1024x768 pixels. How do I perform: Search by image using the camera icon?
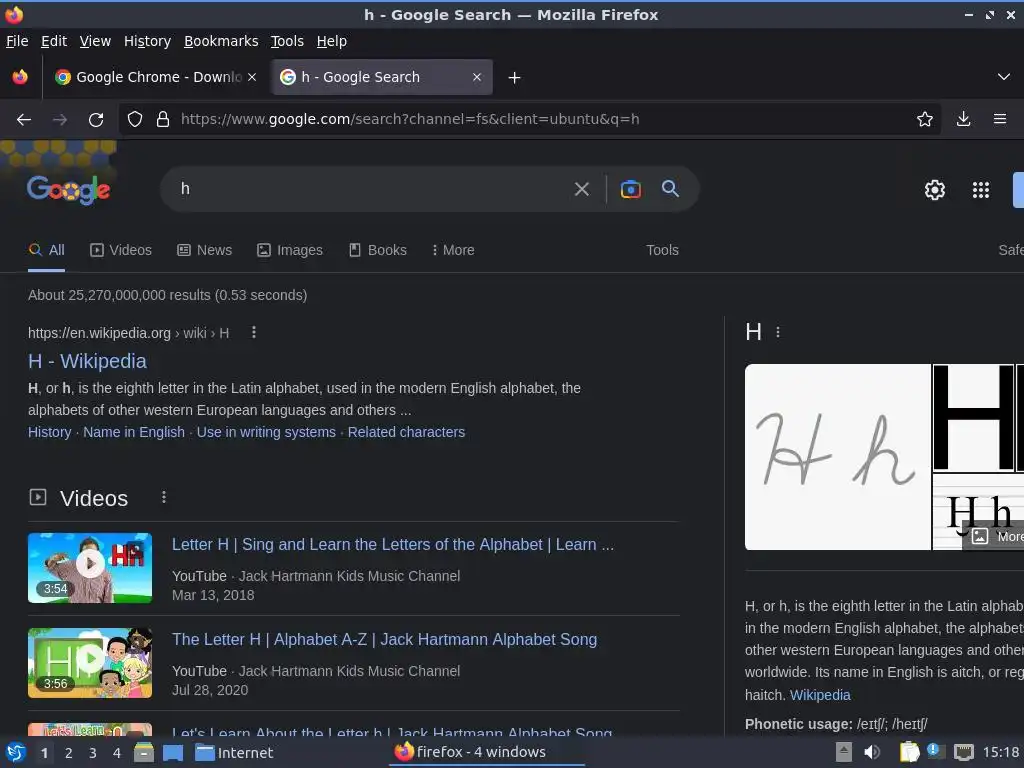[x=630, y=189]
